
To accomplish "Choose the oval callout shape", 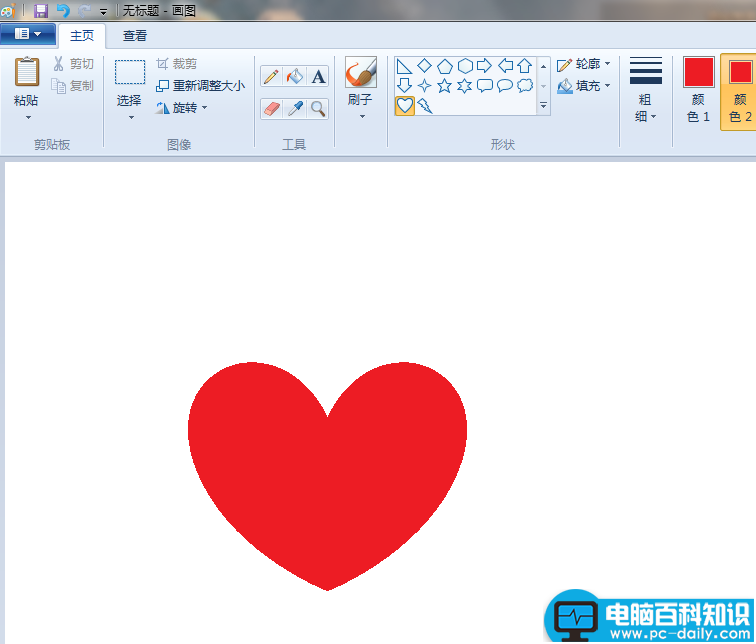I will pyautogui.click(x=505, y=86).
